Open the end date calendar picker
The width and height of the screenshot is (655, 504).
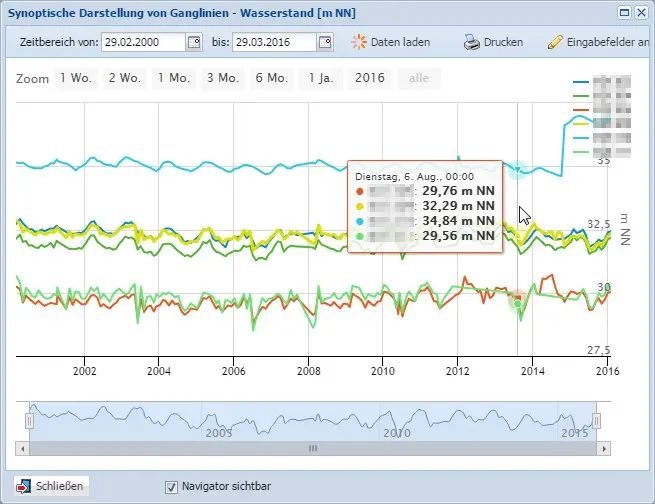click(x=325, y=42)
